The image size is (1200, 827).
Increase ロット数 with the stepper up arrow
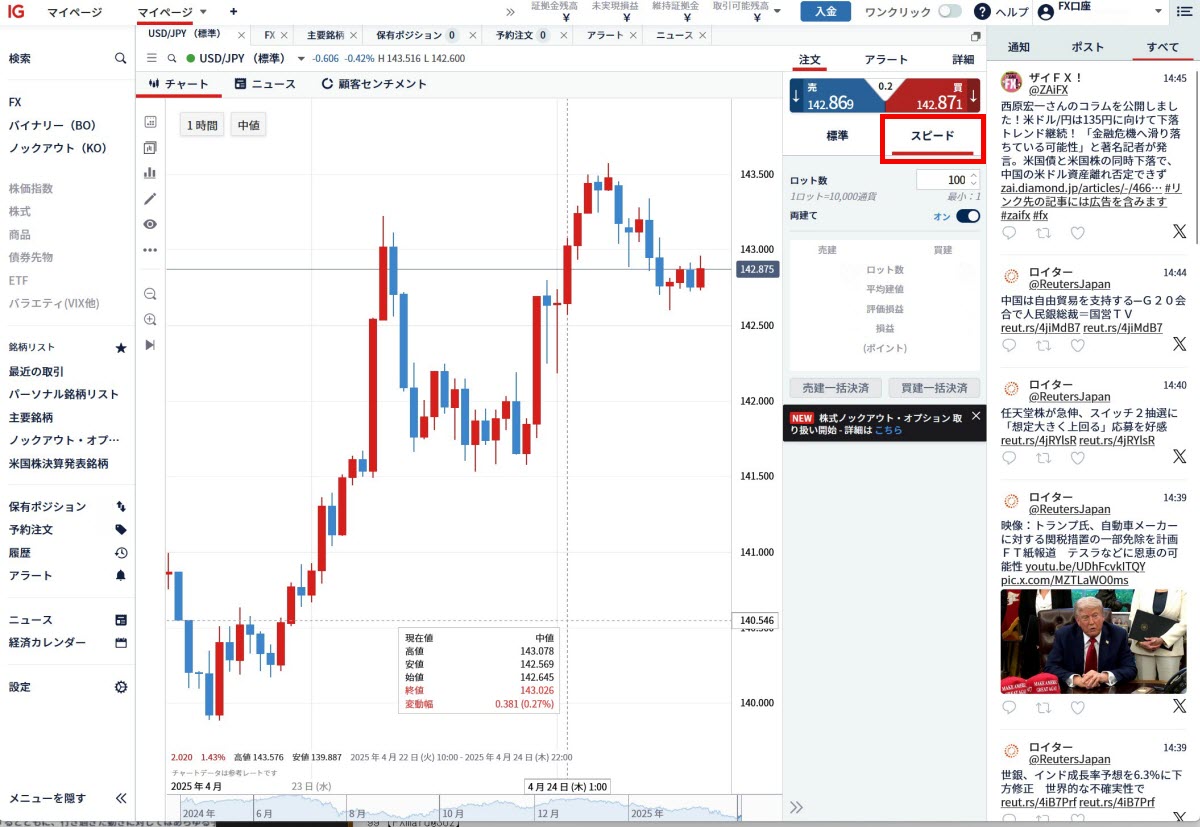click(x=973, y=175)
